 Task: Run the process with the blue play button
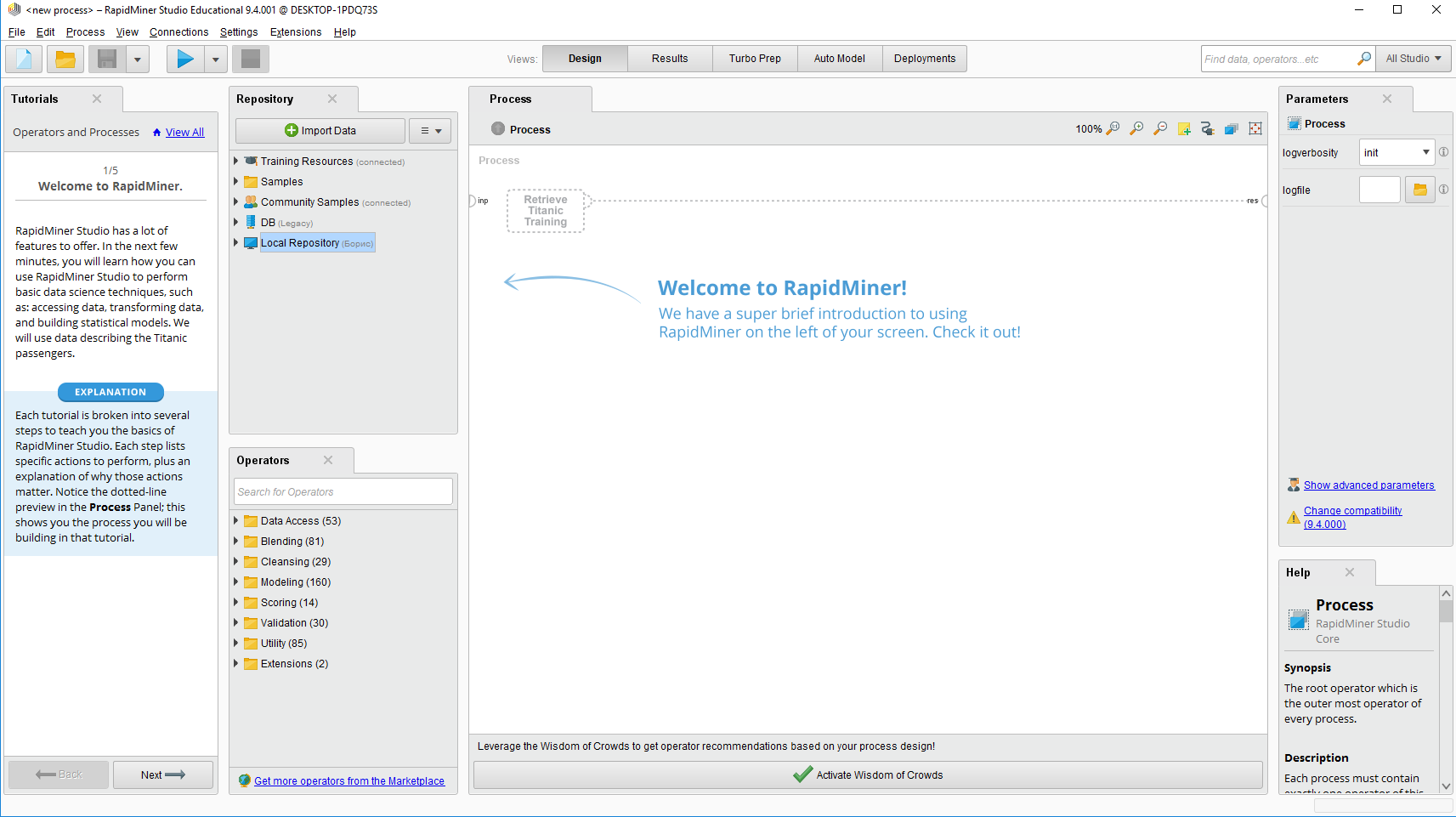184,59
